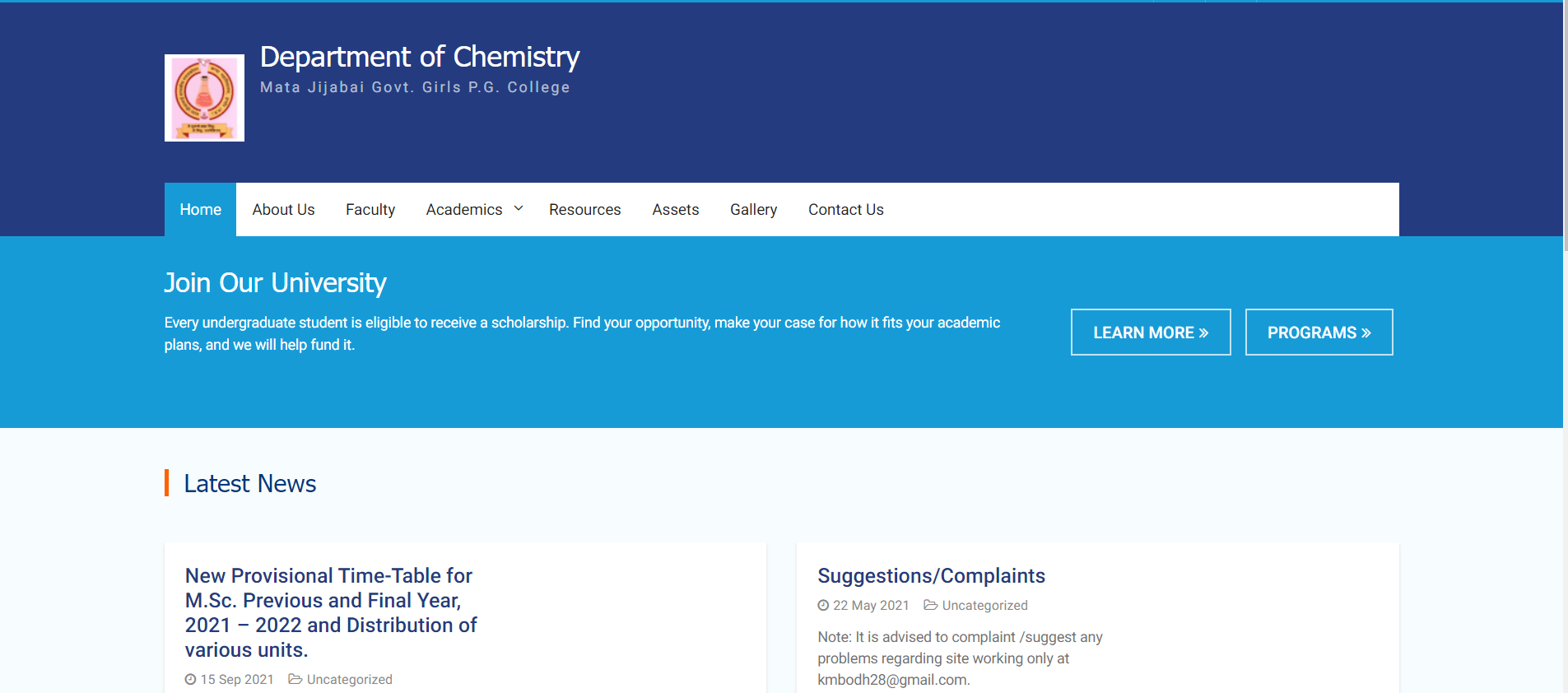Open the Home tab
Screen dimensions: 1568x693
(200, 210)
